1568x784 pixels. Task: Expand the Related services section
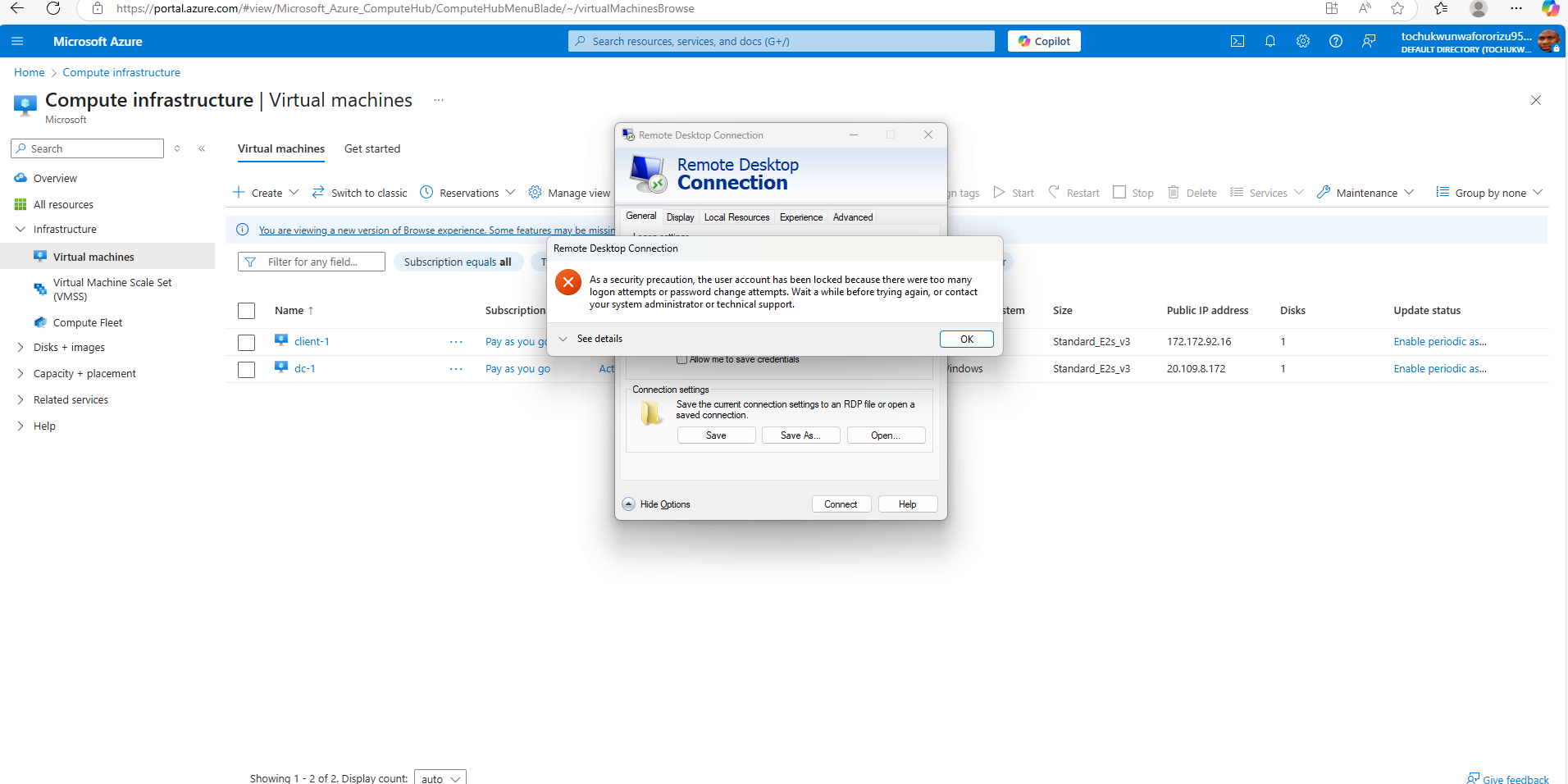point(21,399)
